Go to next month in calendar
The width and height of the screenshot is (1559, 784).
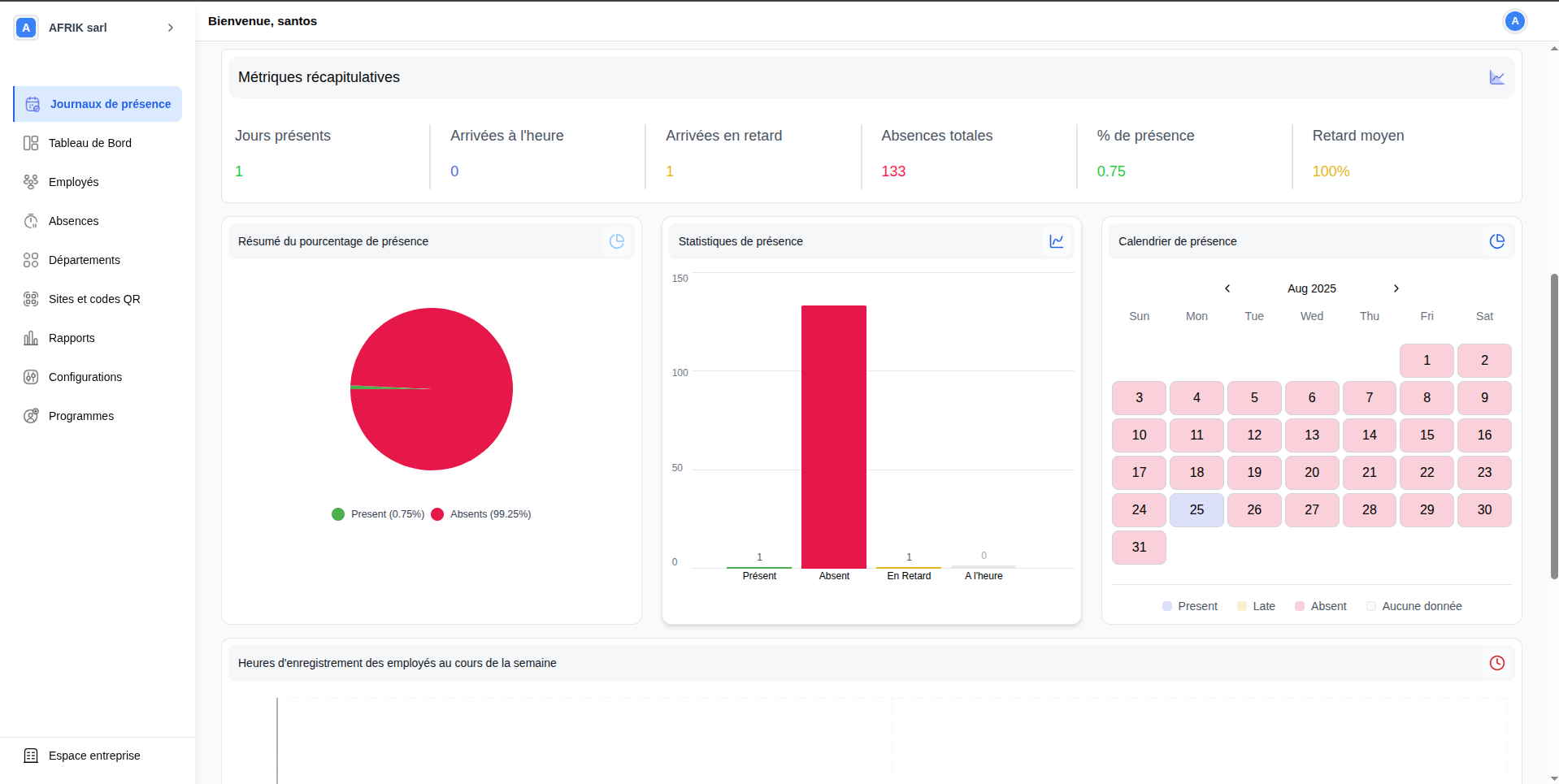click(1396, 288)
